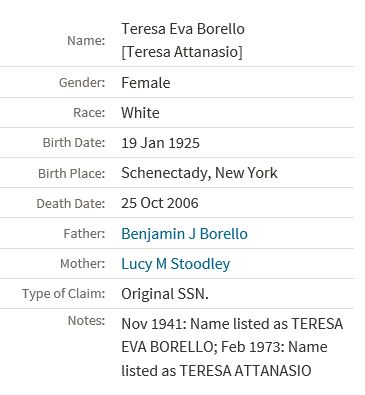This screenshot has width=365, height=395.
Task: Click the birth place Schenectady, New York
Action: click(x=199, y=173)
